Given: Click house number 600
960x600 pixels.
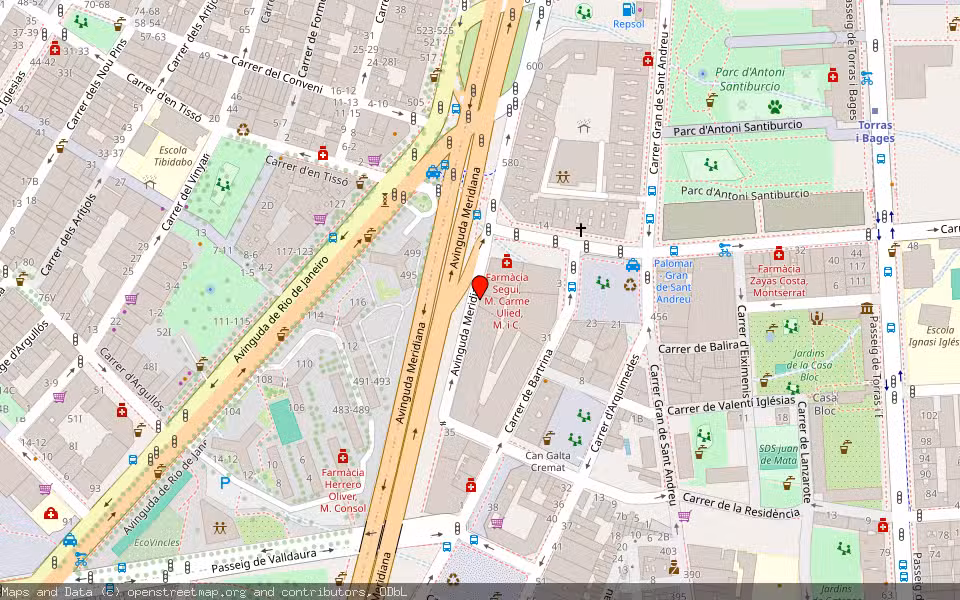Looking at the screenshot, I should coord(534,67).
